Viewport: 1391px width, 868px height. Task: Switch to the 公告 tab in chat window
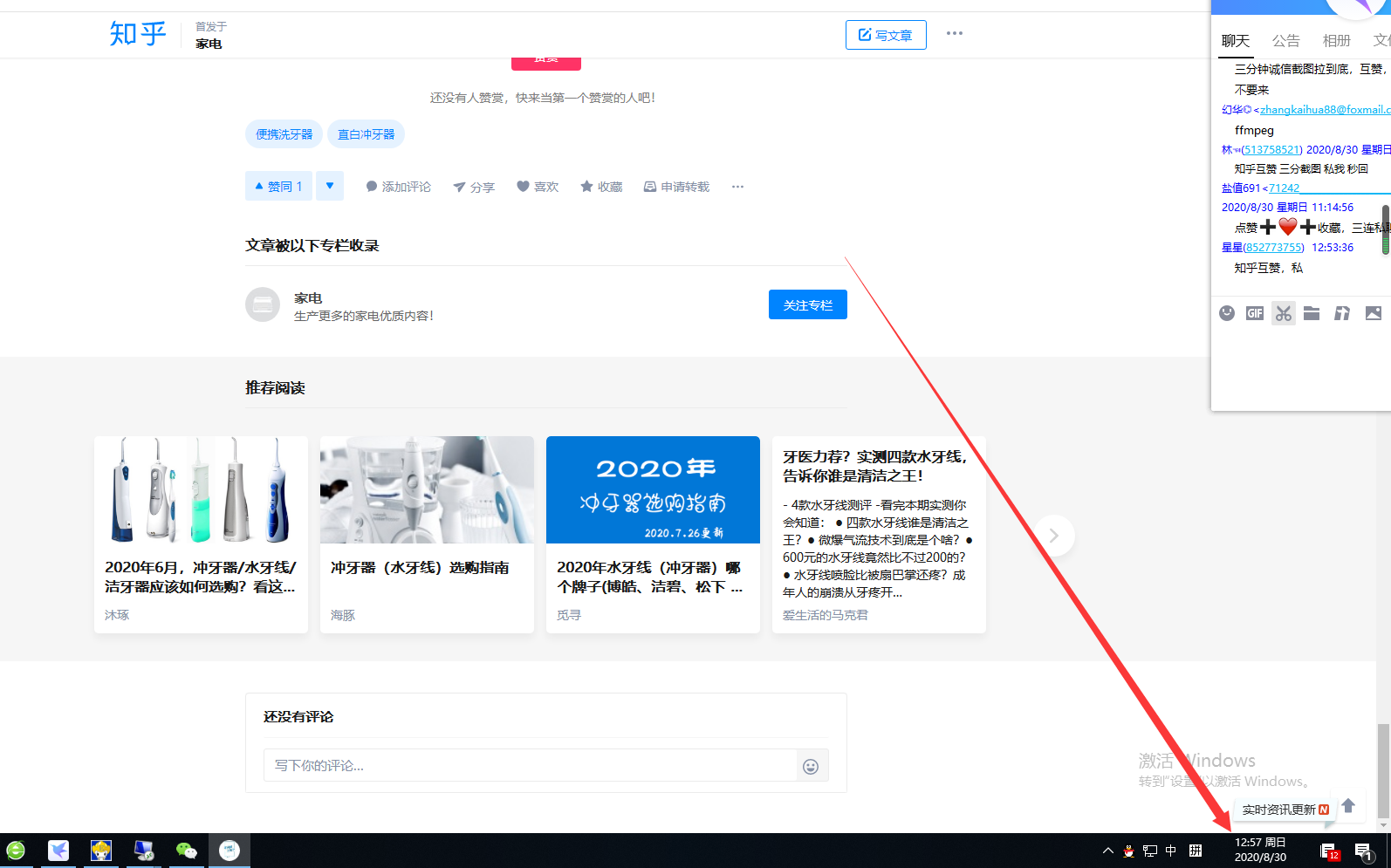pos(1285,41)
